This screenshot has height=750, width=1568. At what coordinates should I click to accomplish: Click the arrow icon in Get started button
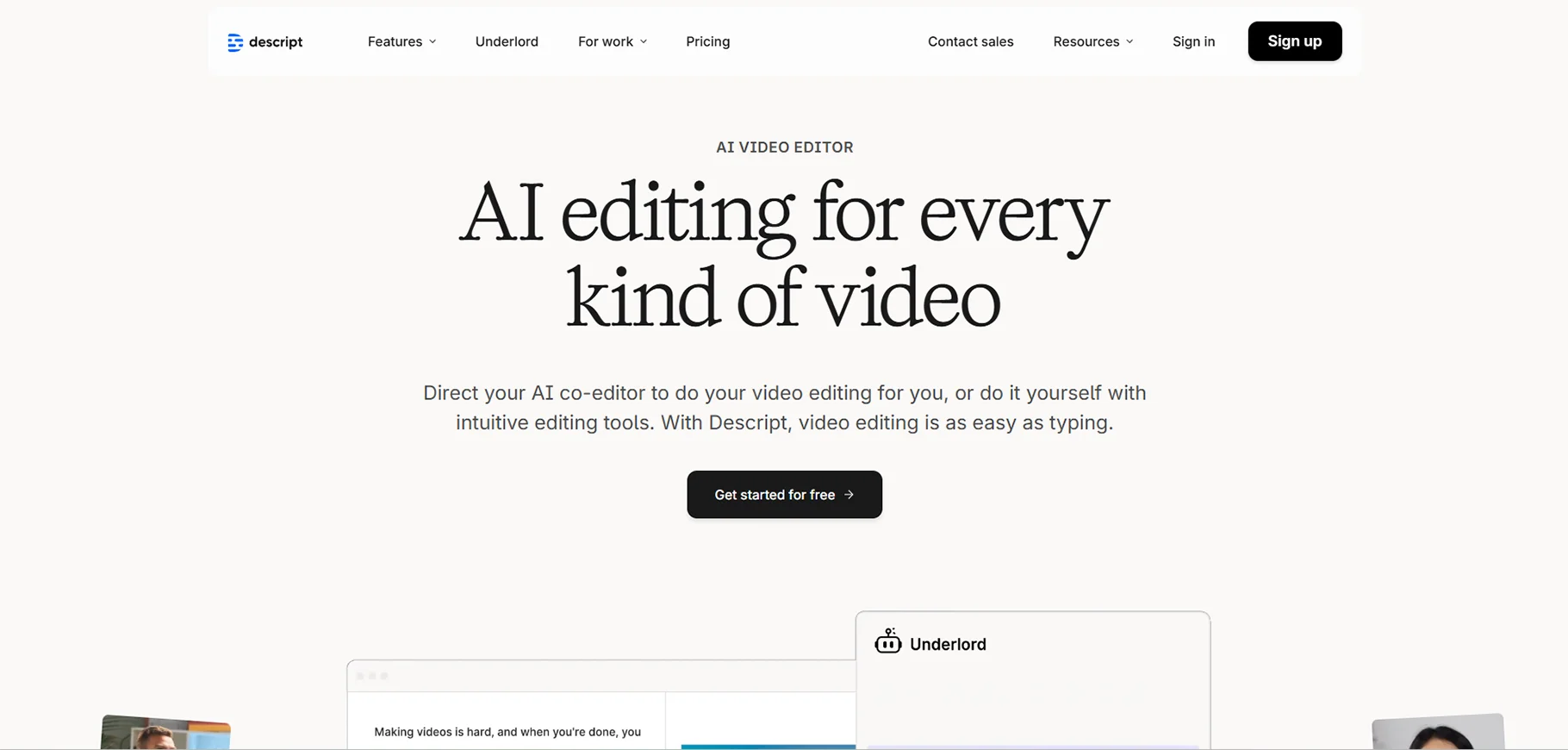click(x=849, y=495)
